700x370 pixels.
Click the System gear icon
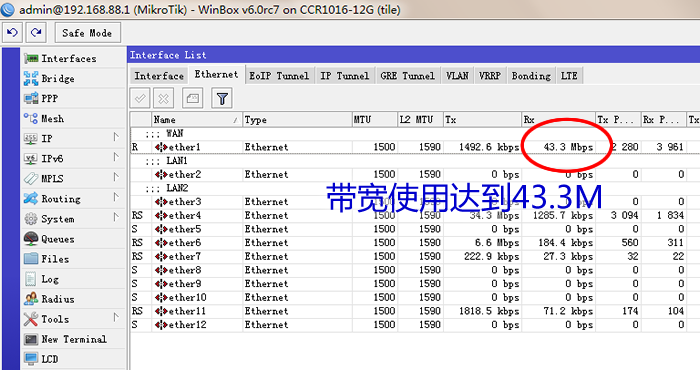[31, 219]
